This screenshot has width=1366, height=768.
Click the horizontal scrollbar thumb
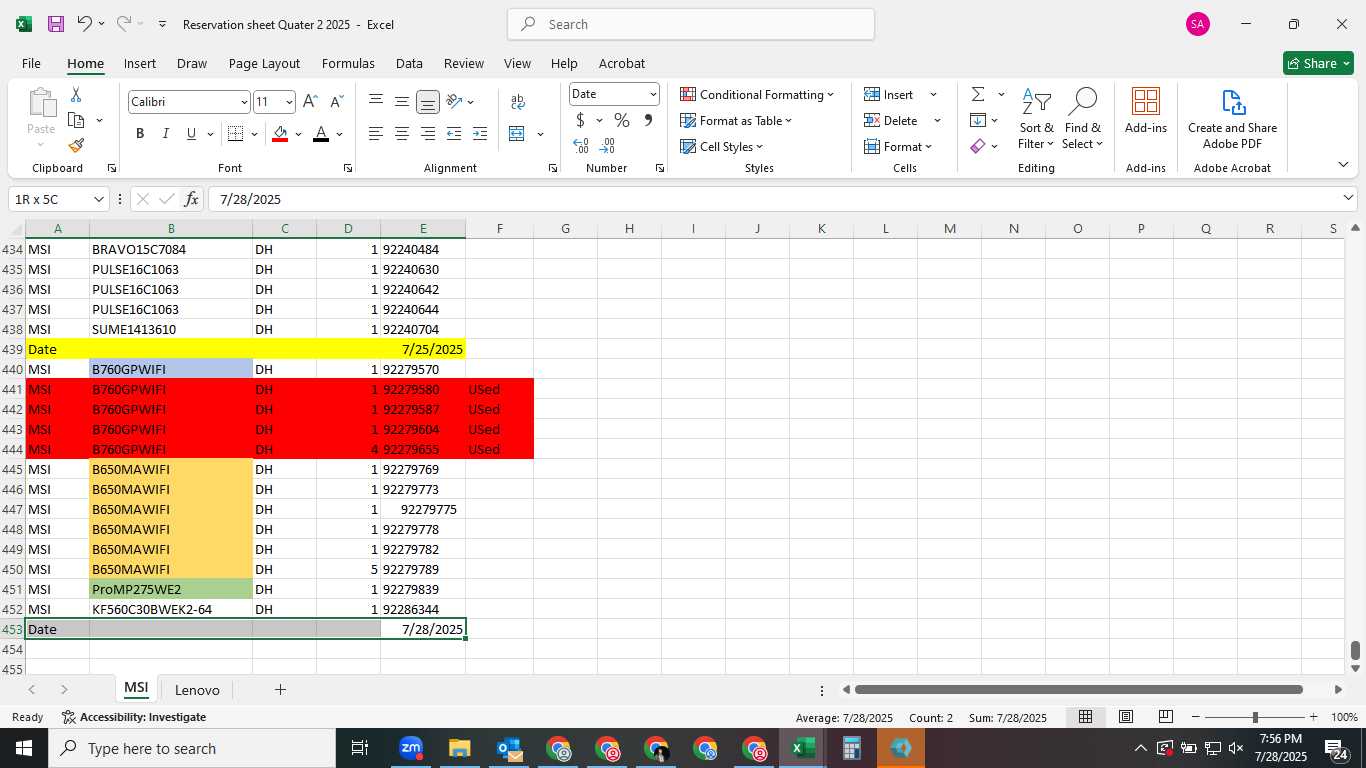(1079, 690)
